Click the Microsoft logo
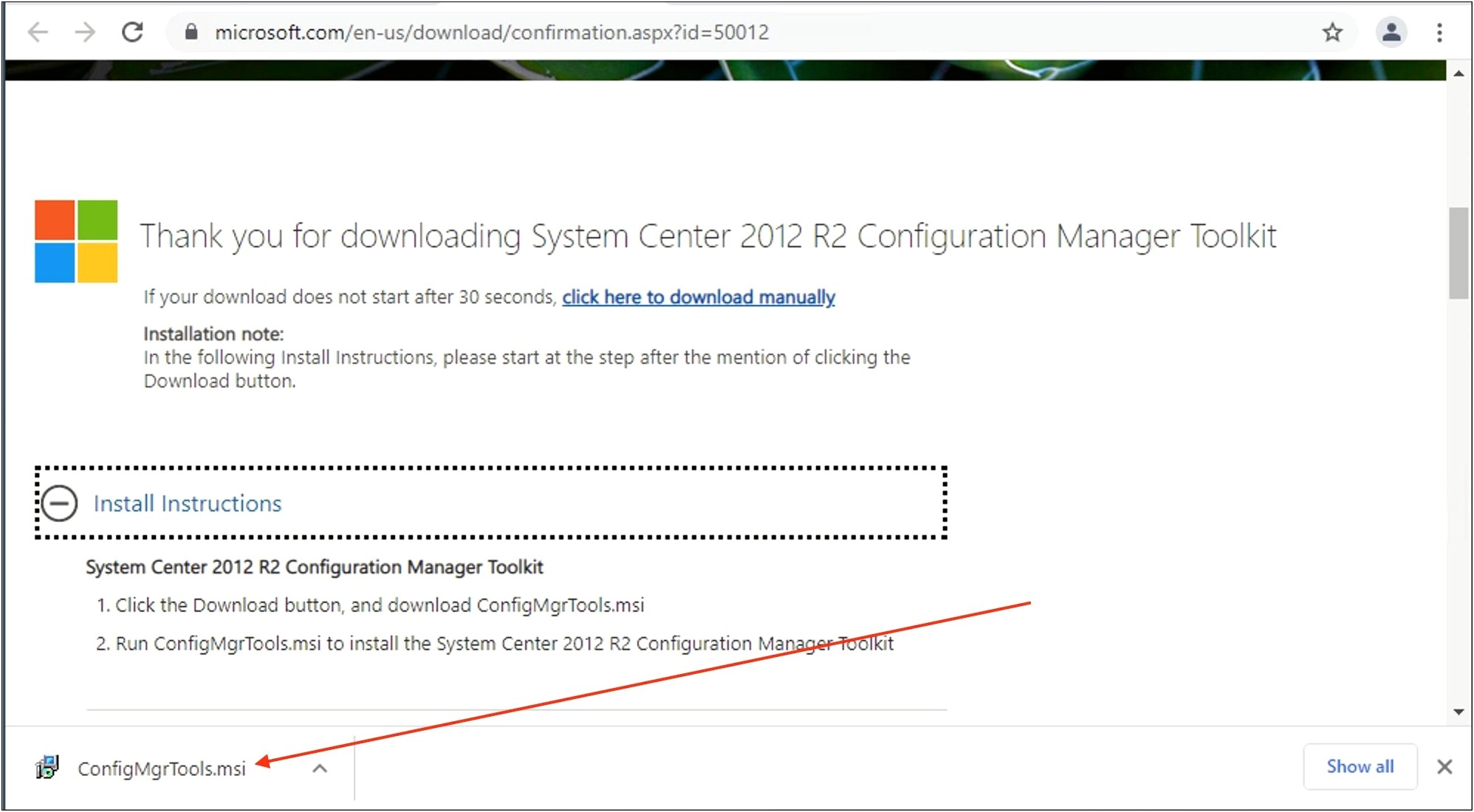The image size is (1474, 812). click(76, 241)
